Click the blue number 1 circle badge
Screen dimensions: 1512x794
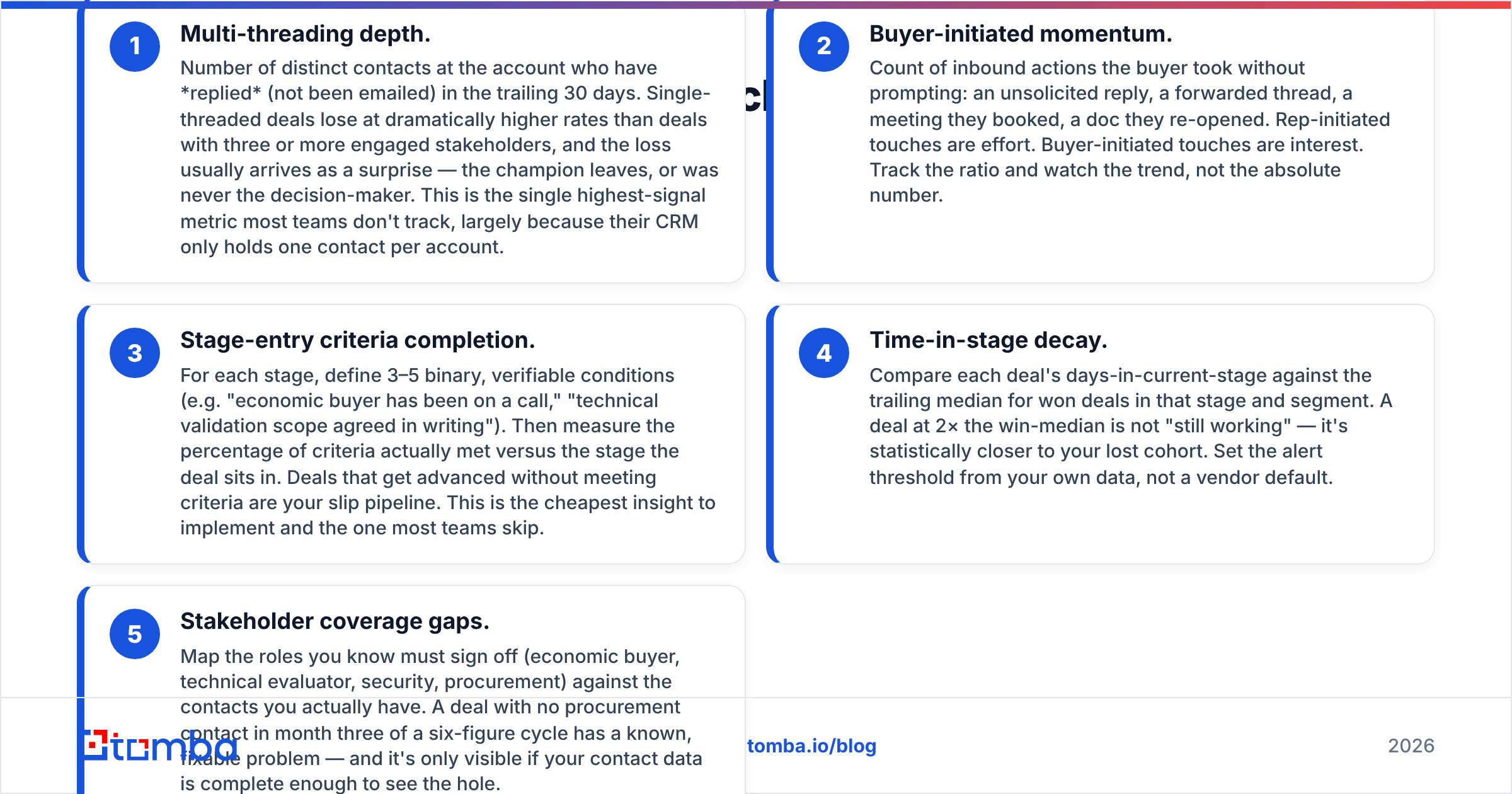135,47
